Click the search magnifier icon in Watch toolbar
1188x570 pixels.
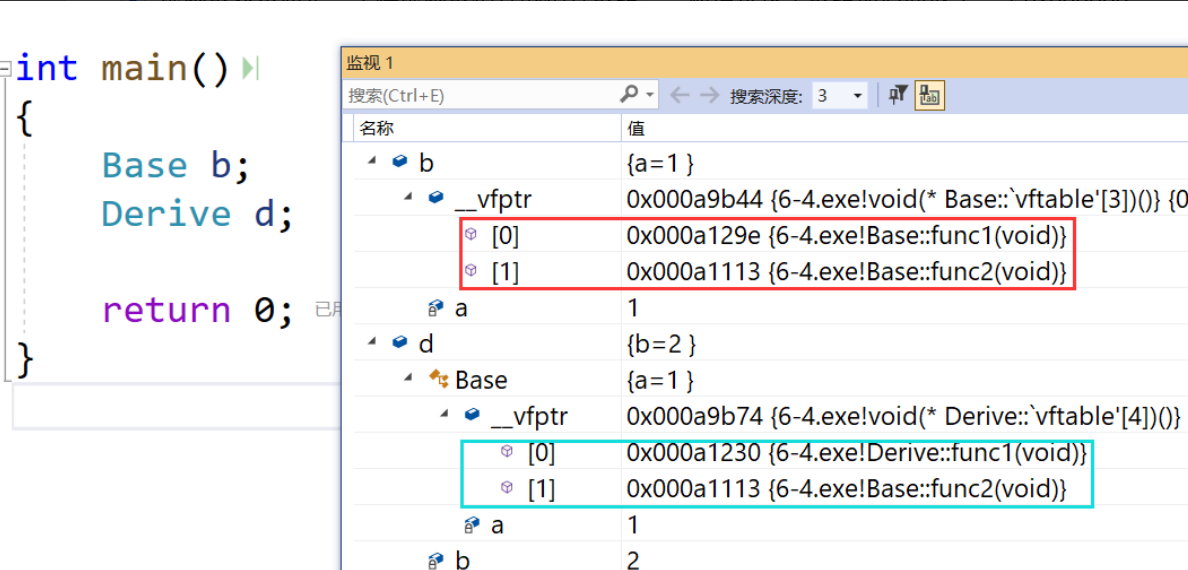pyautogui.click(x=629, y=95)
